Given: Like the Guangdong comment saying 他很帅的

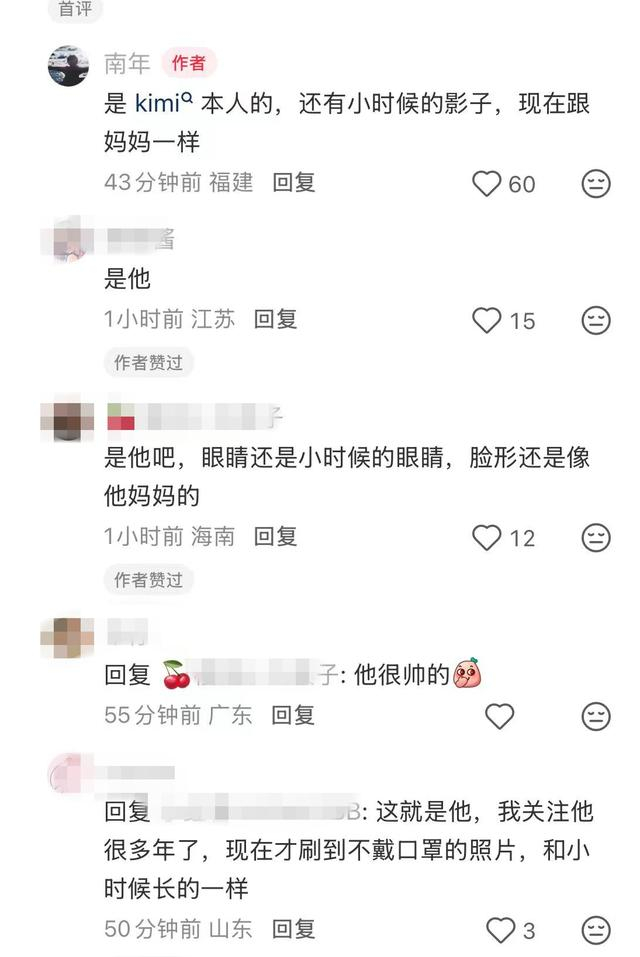Looking at the screenshot, I should point(499,716).
